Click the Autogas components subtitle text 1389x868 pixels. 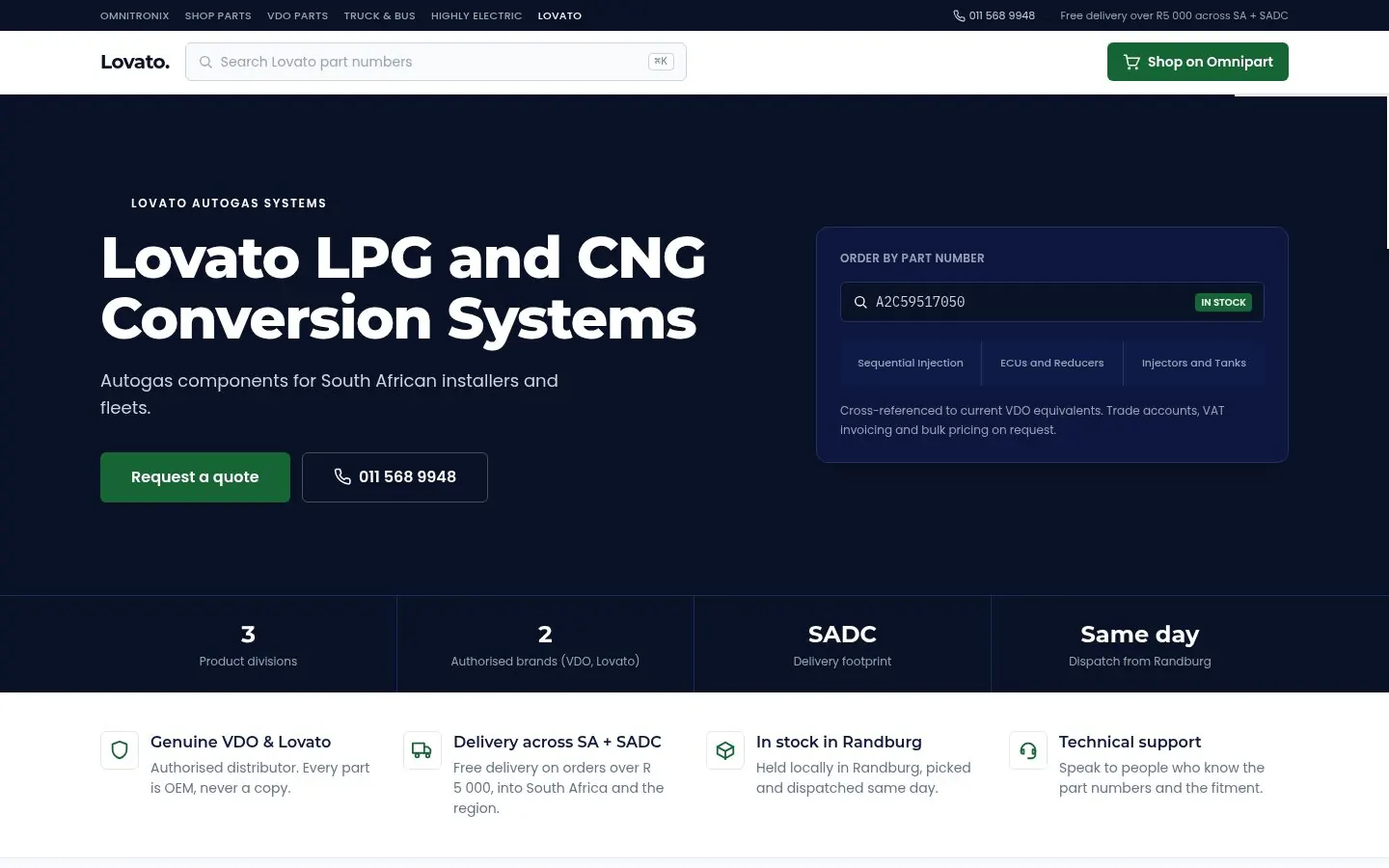(x=329, y=393)
